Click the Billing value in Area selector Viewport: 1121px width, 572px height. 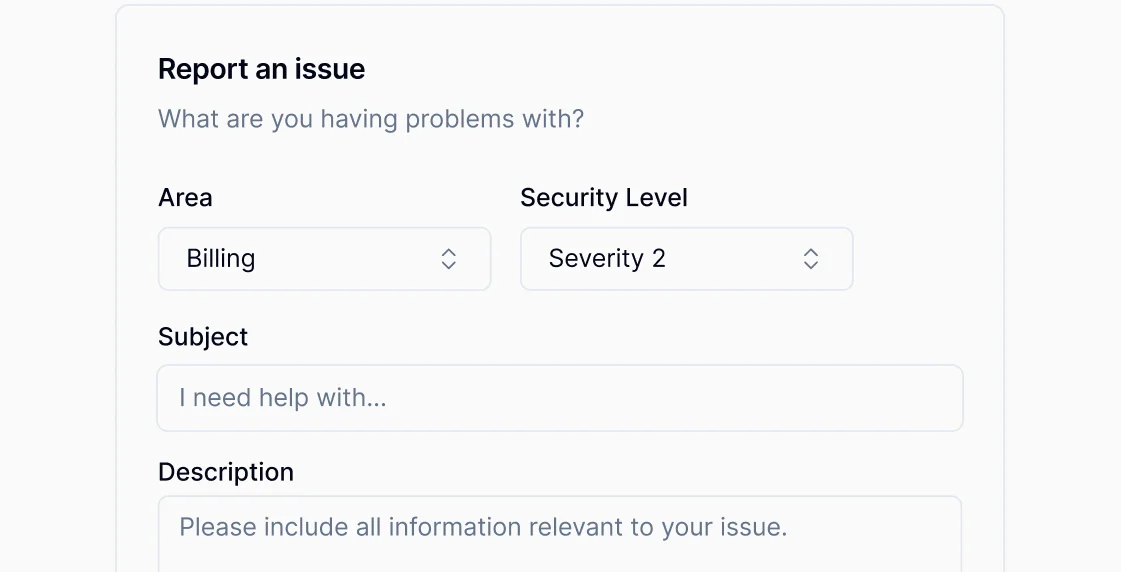click(221, 259)
